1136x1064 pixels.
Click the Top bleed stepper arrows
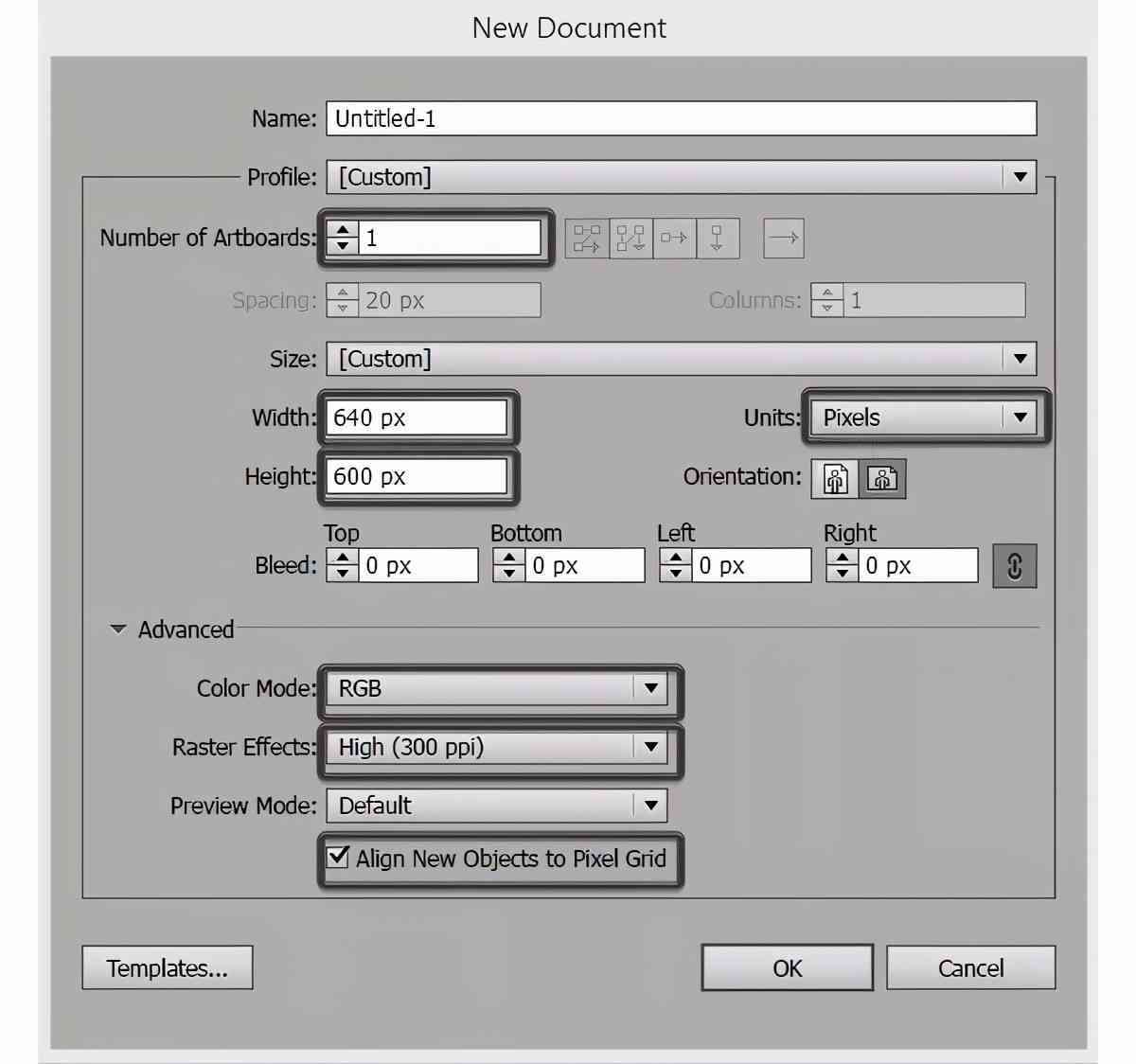[342, 565]
